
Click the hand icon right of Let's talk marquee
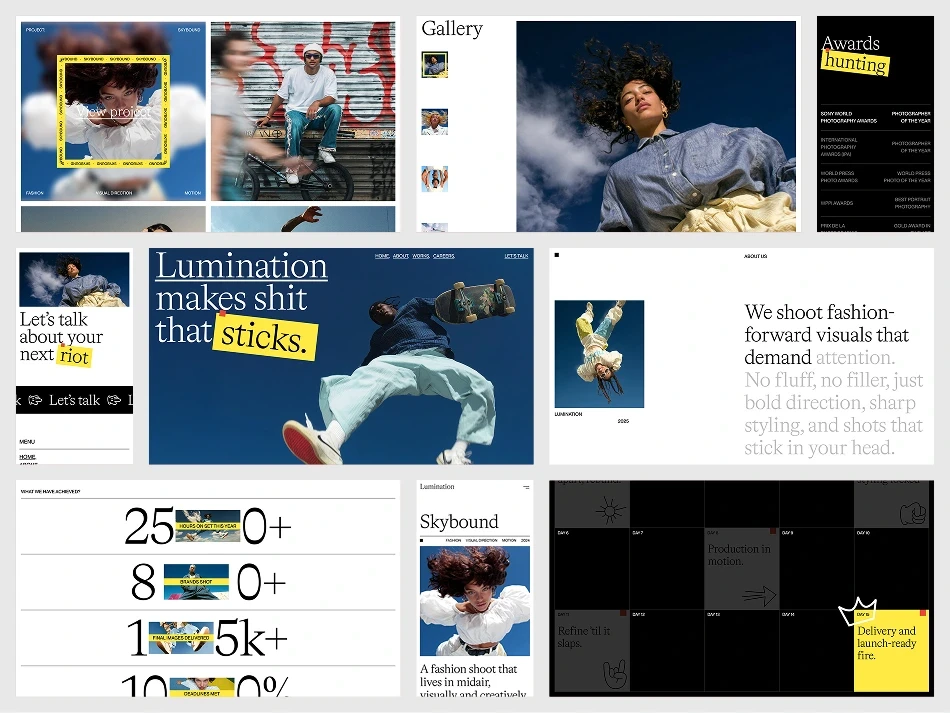(x=114, y=400)
